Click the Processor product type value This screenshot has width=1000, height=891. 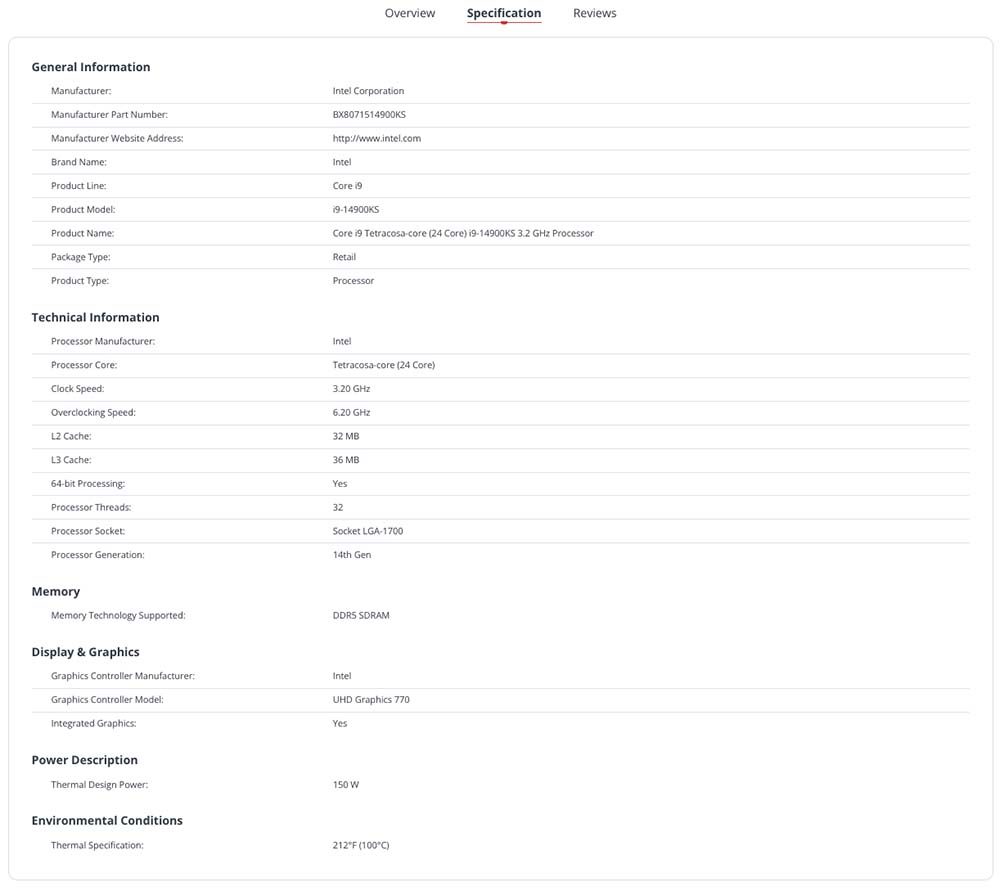(x=353, y=281)
